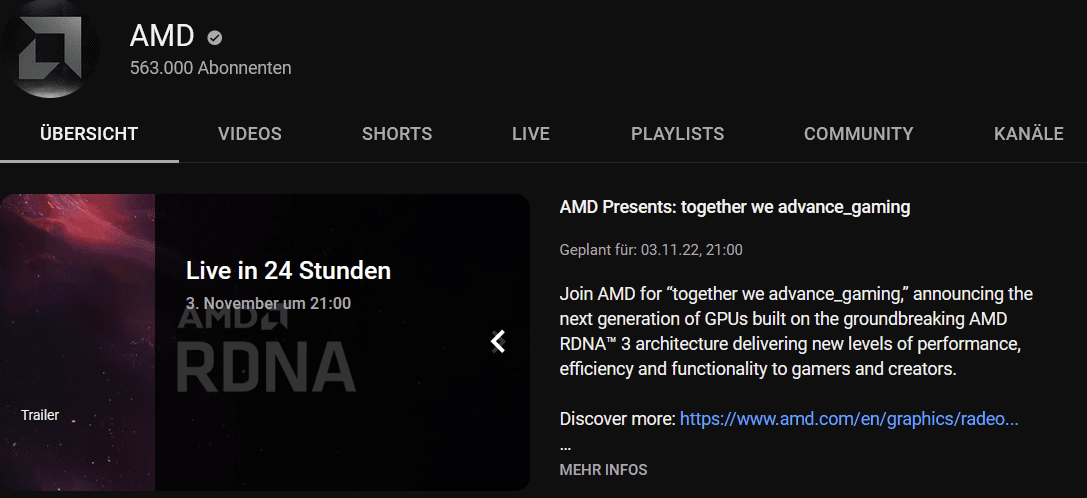This screenshot has width=1087, height=498.
Task: Click the "Live in 24 Stunden" heading
Action: (x=288, y=271)
